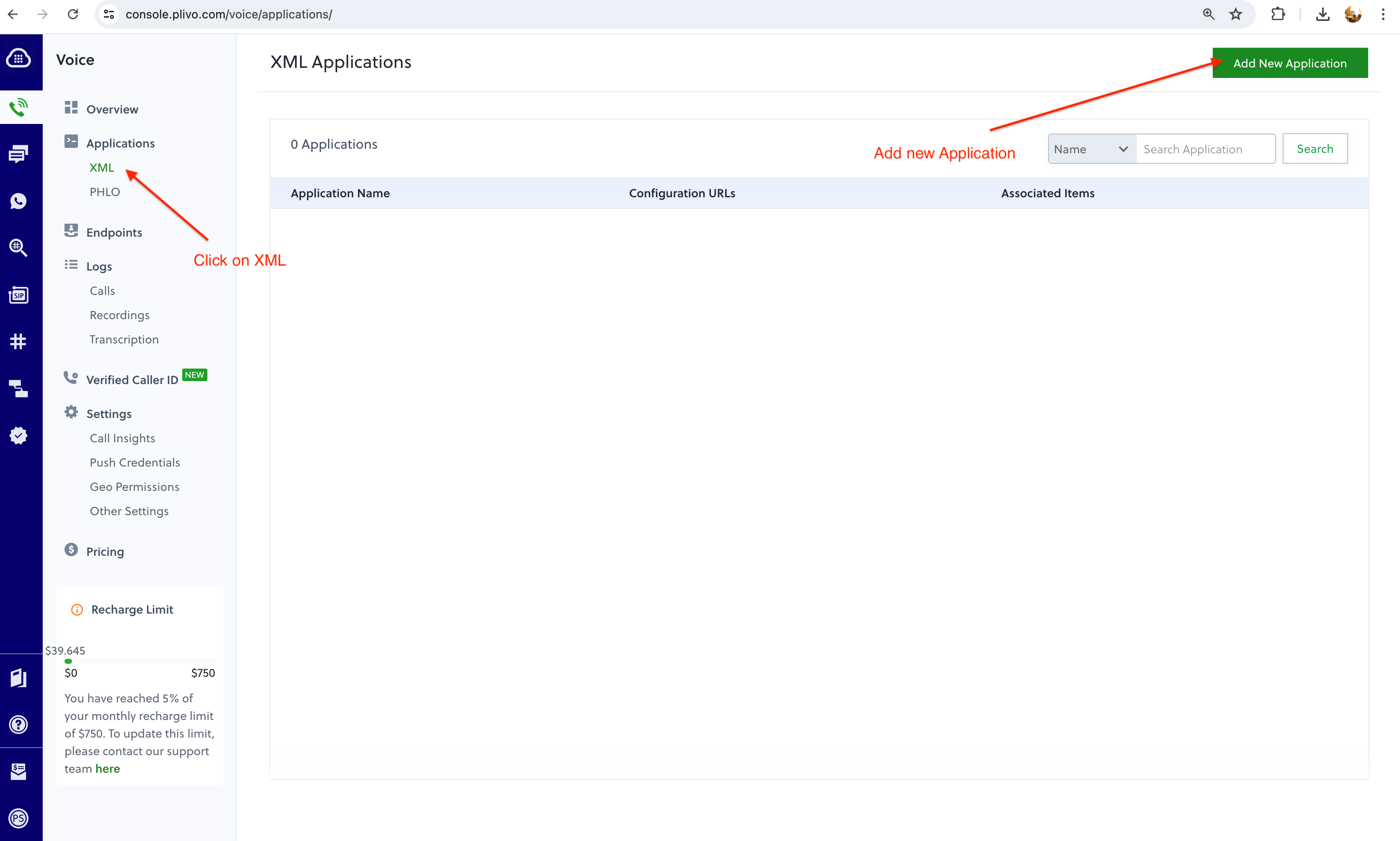Go back with browser back arrow

pos(13,14)
